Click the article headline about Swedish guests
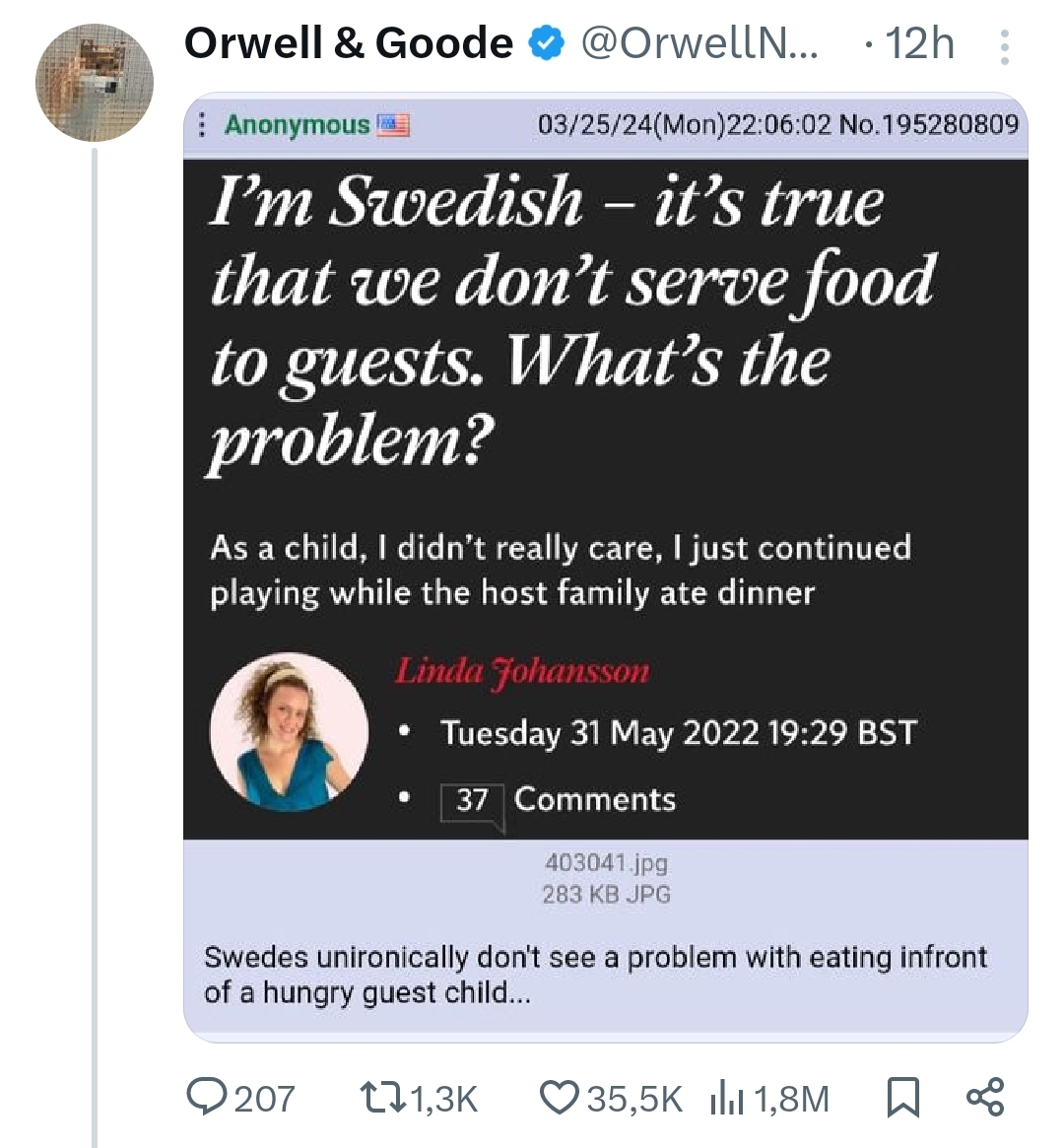This screenshot has width=1064, height=1148. [571, 320]
